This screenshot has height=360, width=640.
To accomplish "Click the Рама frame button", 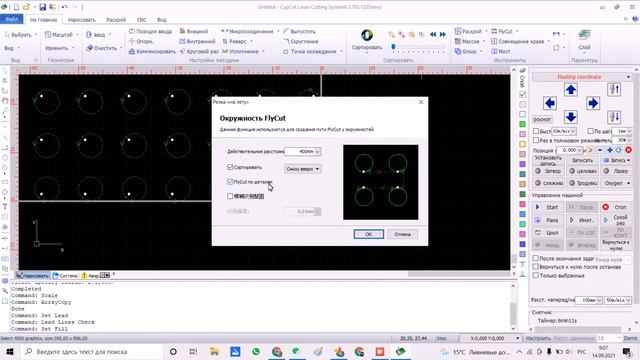I will (547, 220).
